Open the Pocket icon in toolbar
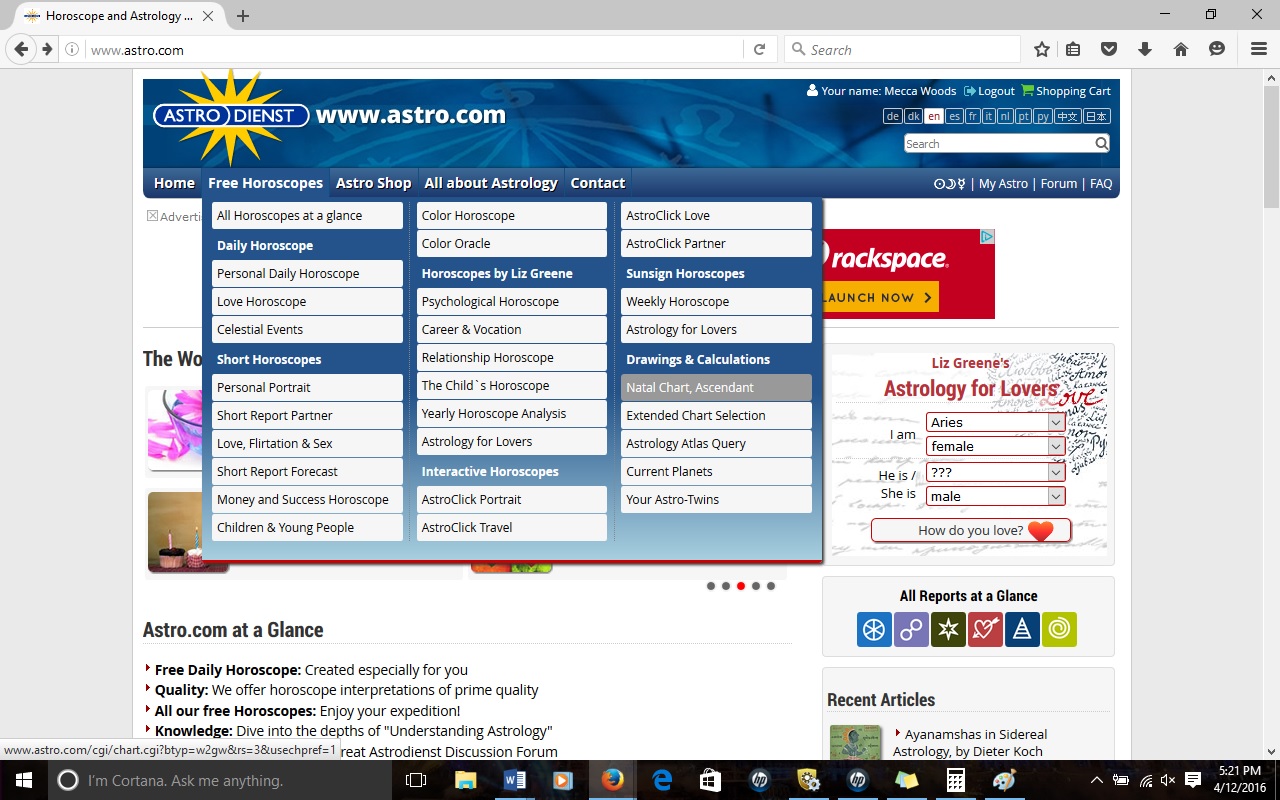Screen dimensions: 1280x800 tap(1109, 49)
